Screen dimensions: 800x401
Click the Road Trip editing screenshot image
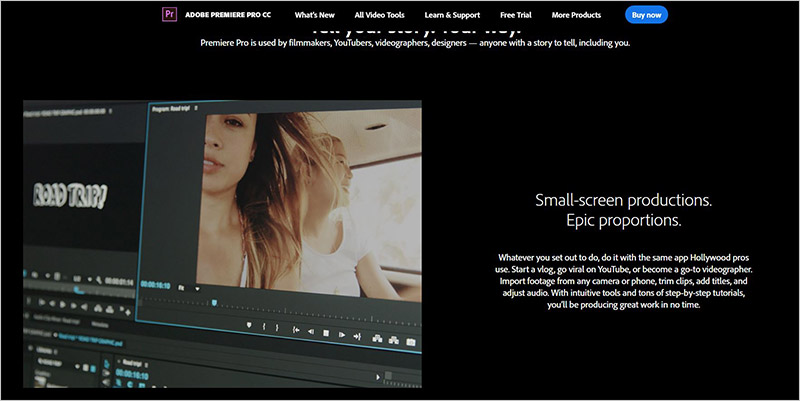[222, 244]
